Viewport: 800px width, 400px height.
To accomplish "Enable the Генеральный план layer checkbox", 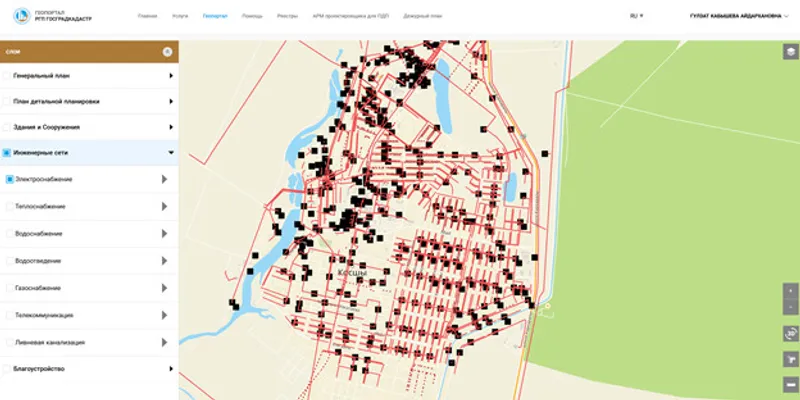I will click(x=7, y=76).
